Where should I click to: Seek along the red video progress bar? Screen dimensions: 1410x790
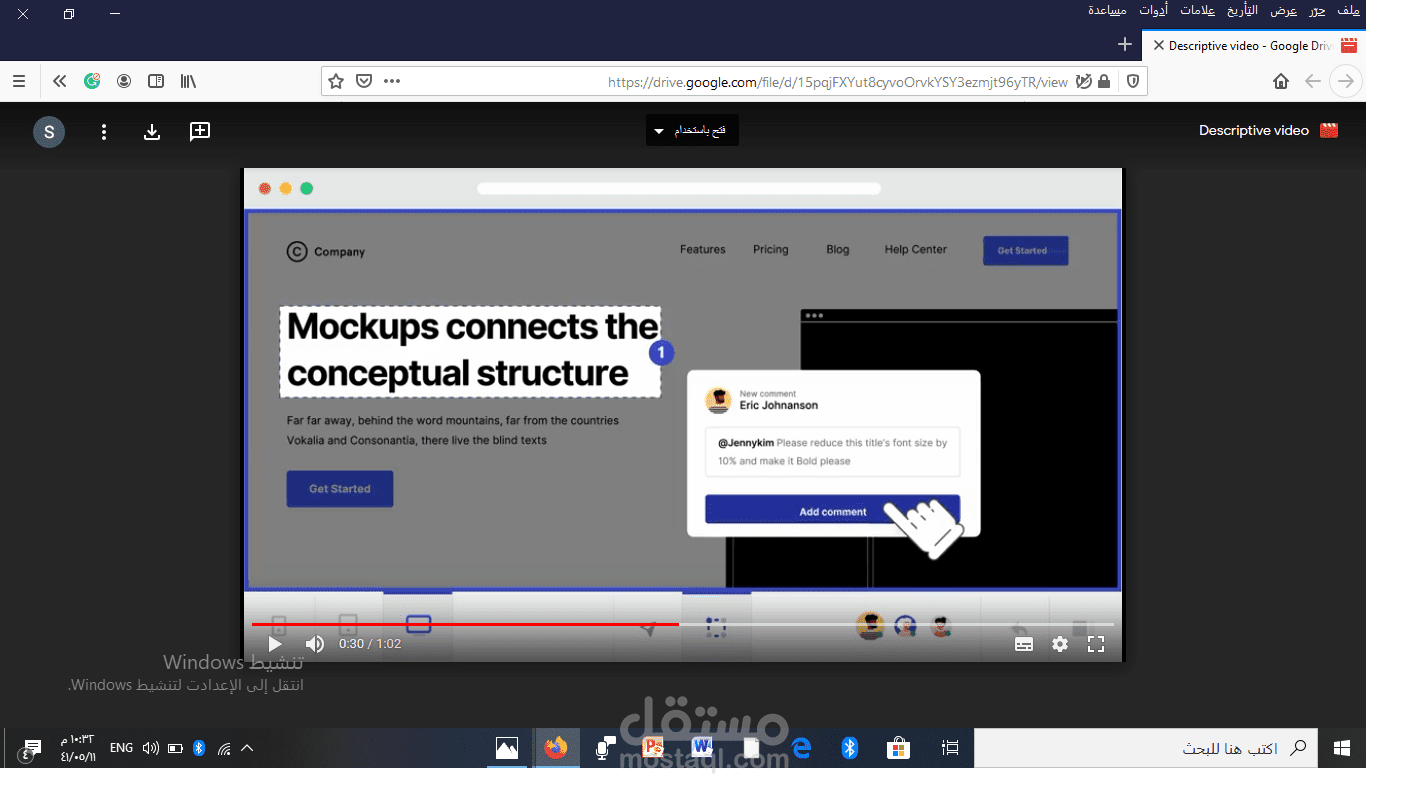(x=682, y=624)
